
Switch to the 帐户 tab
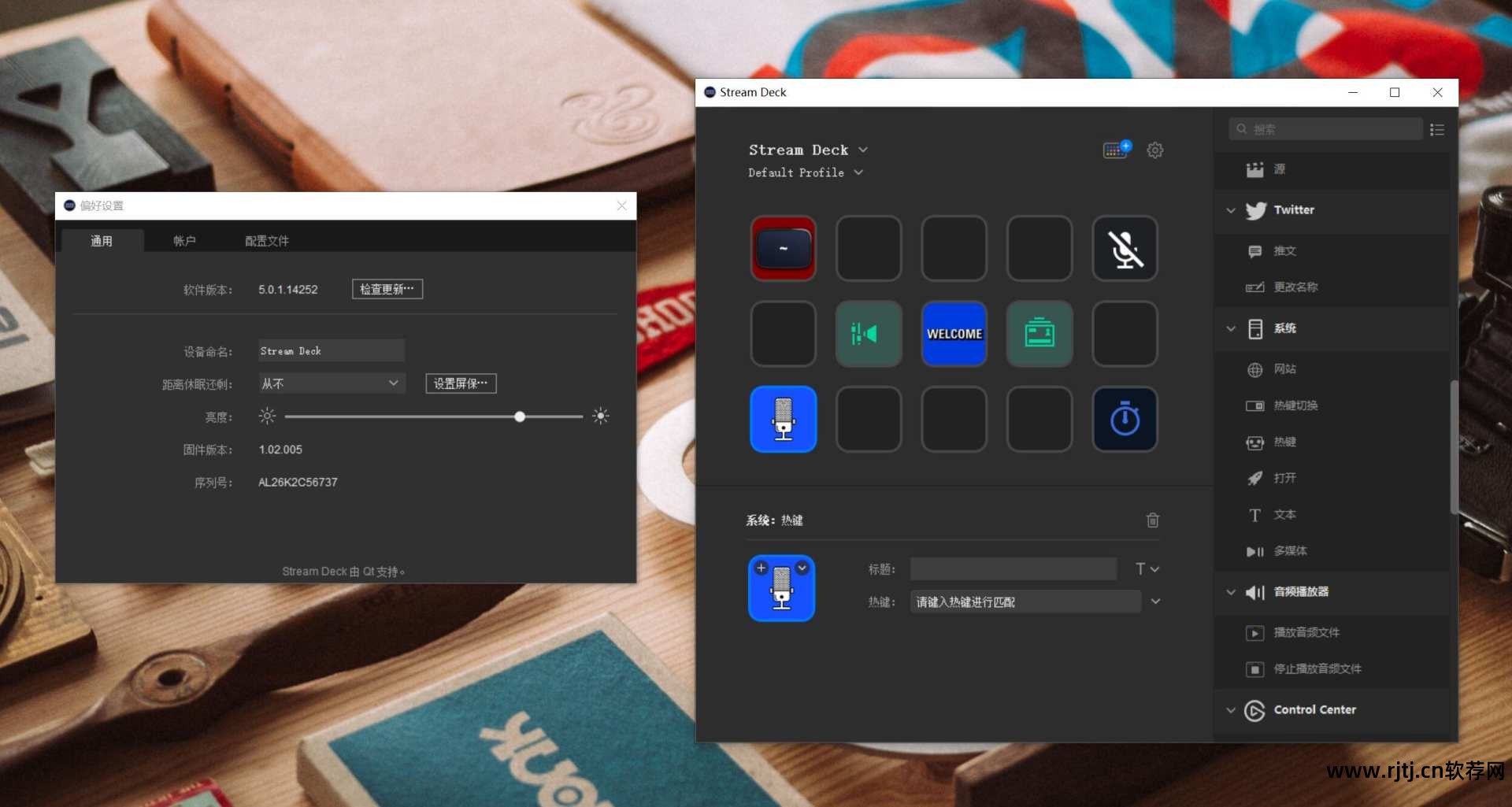click(184, 241)
